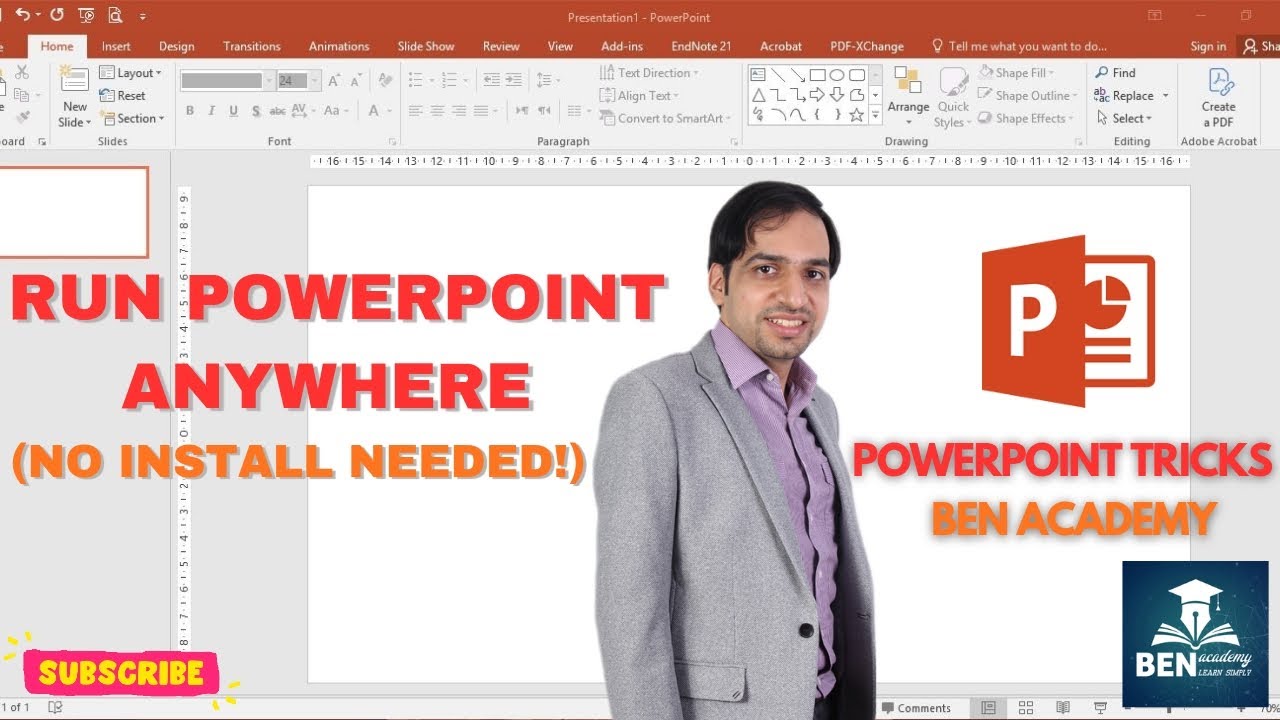The width and height of the screenshot is (1280, 720).
Task: Toggle Italic formatting
Action: pyautogui.click(x=211, y=111)
